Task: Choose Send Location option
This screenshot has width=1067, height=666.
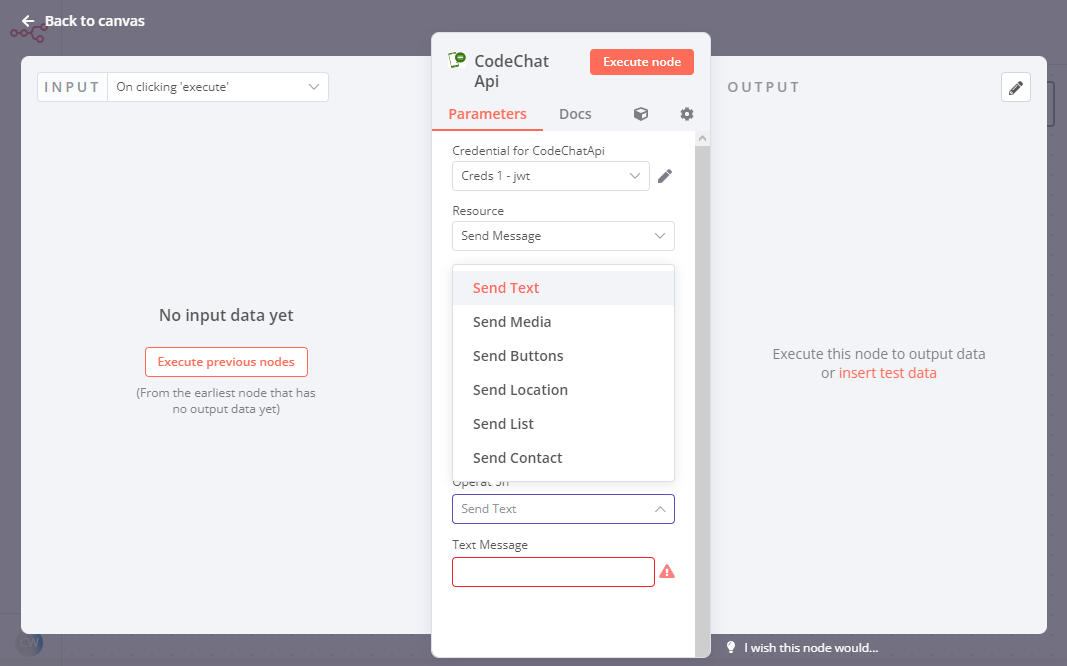Action: [563, 390]
